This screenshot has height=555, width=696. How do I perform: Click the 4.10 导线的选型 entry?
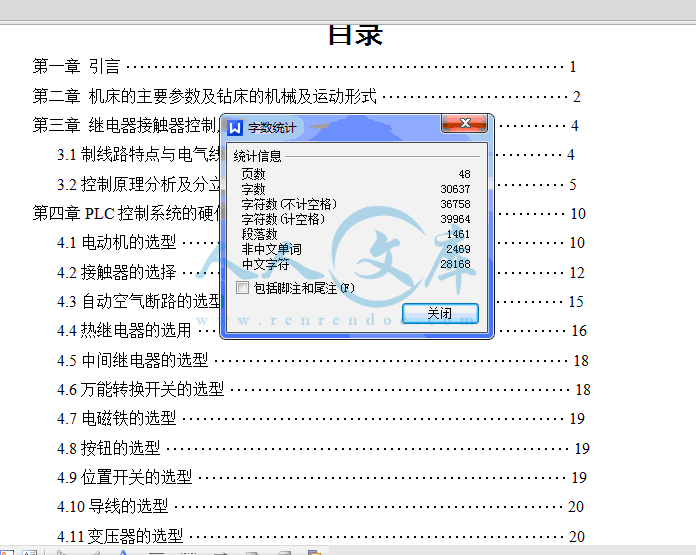pyautogui.click(x=320, y=507)
